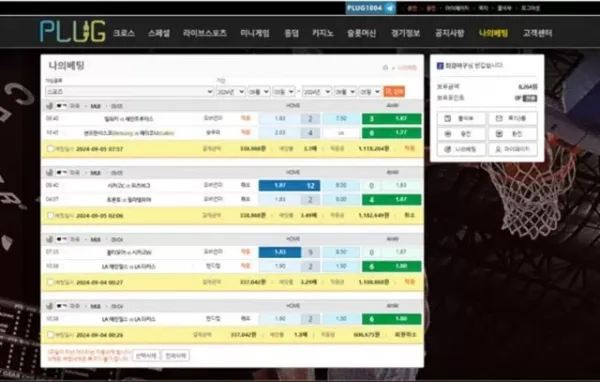Click the 선택삭제 button below the bet list
The height and width of the screenshot is (382, 600).
click(x=146, y=356)
